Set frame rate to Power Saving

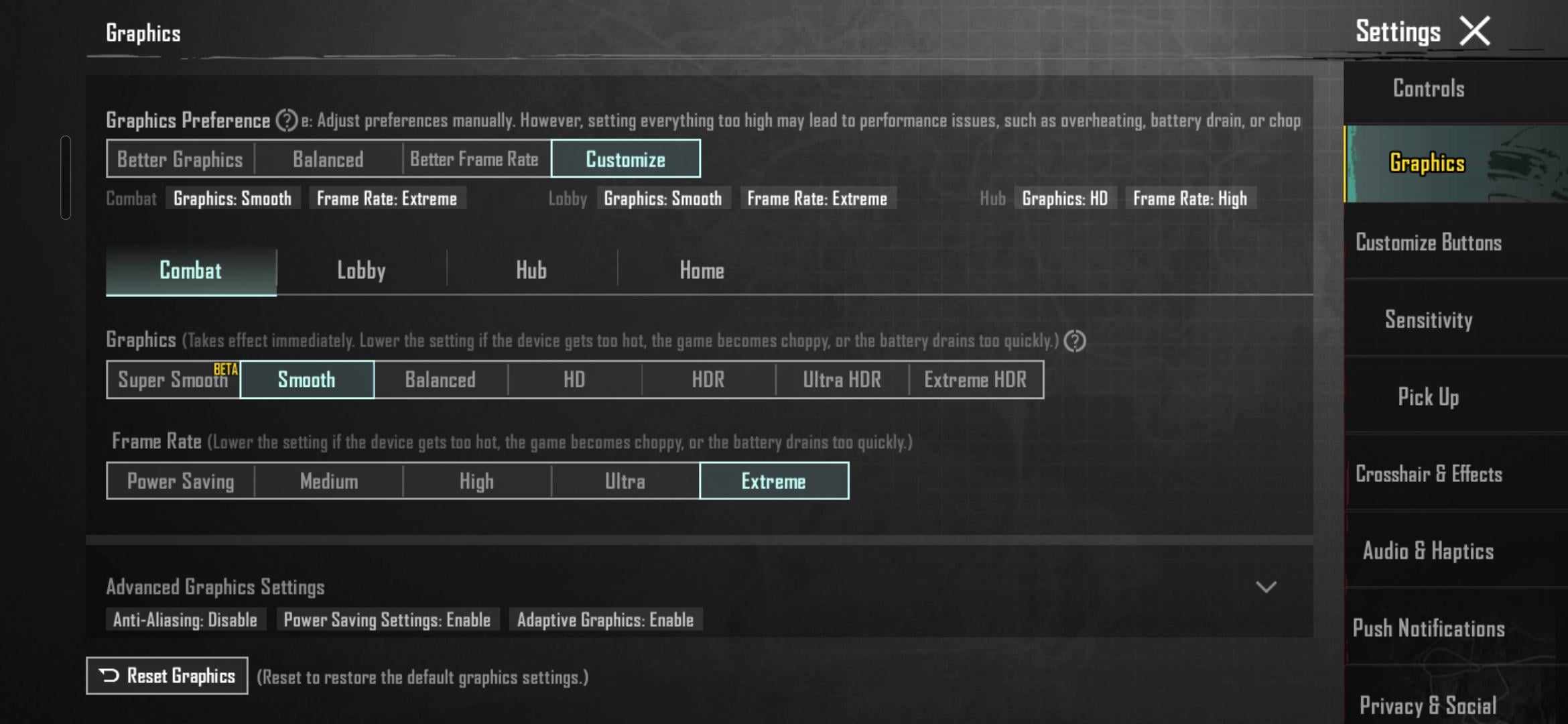(x=180, y=481)
